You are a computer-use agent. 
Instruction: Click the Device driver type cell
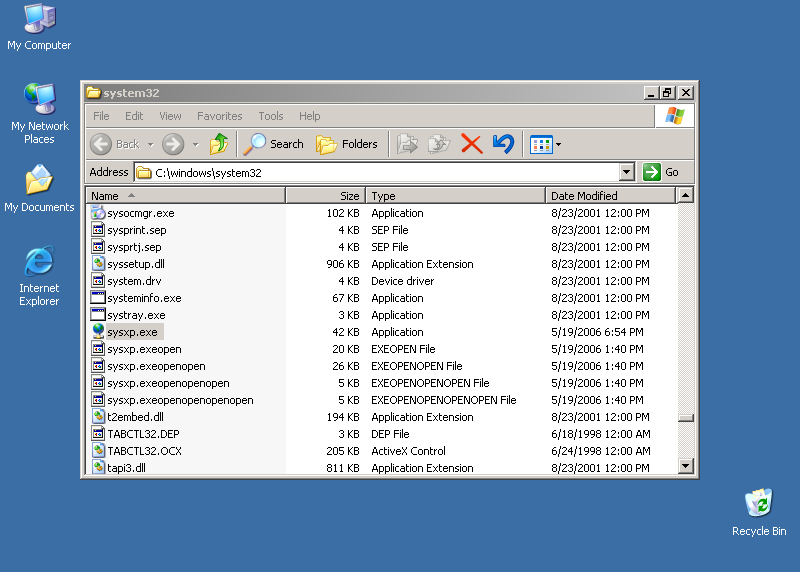(x=403, y=281)
